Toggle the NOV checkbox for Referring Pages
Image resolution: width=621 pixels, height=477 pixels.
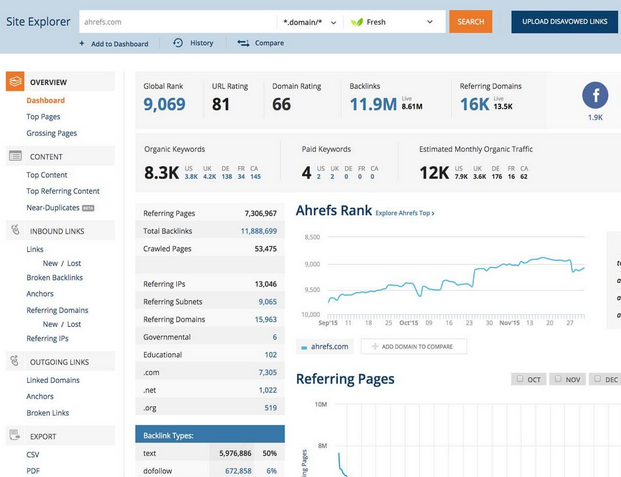point(559,380)
